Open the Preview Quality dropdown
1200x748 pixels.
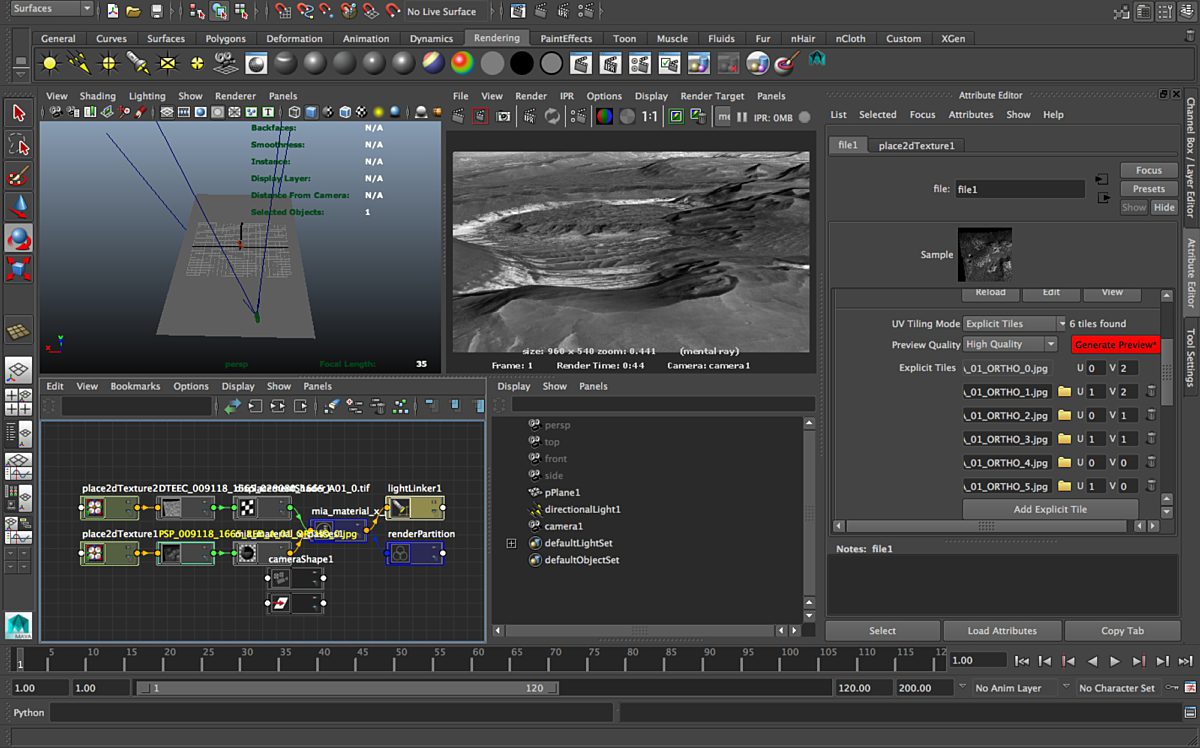pyautogui.click(x=1010, y=344)
